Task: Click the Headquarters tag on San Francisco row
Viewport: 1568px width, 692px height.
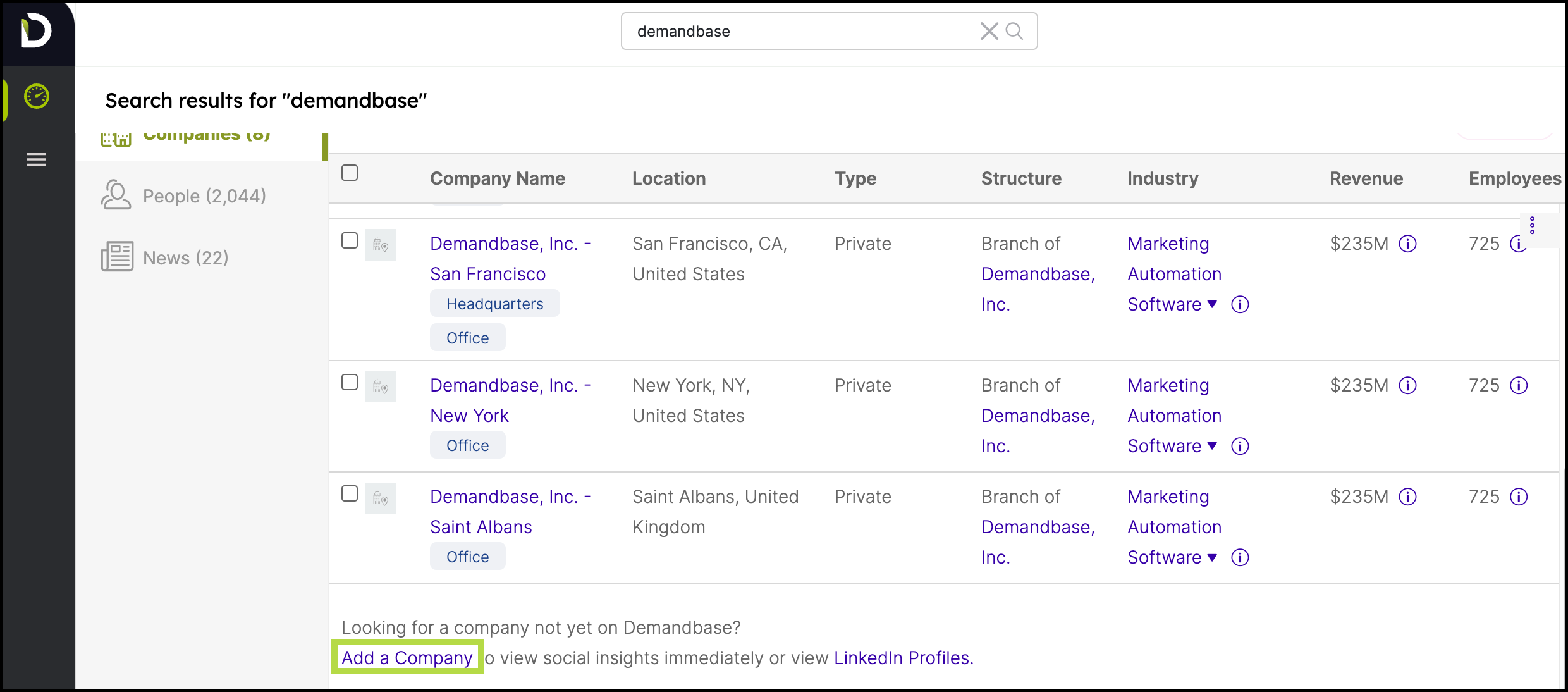Action: (x=495, y=304)
